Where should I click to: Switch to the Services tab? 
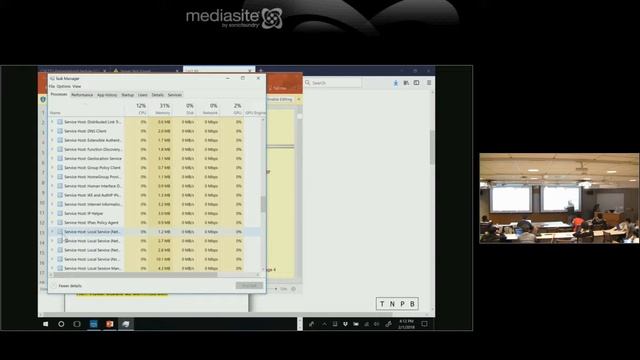[x=175, y=95]
